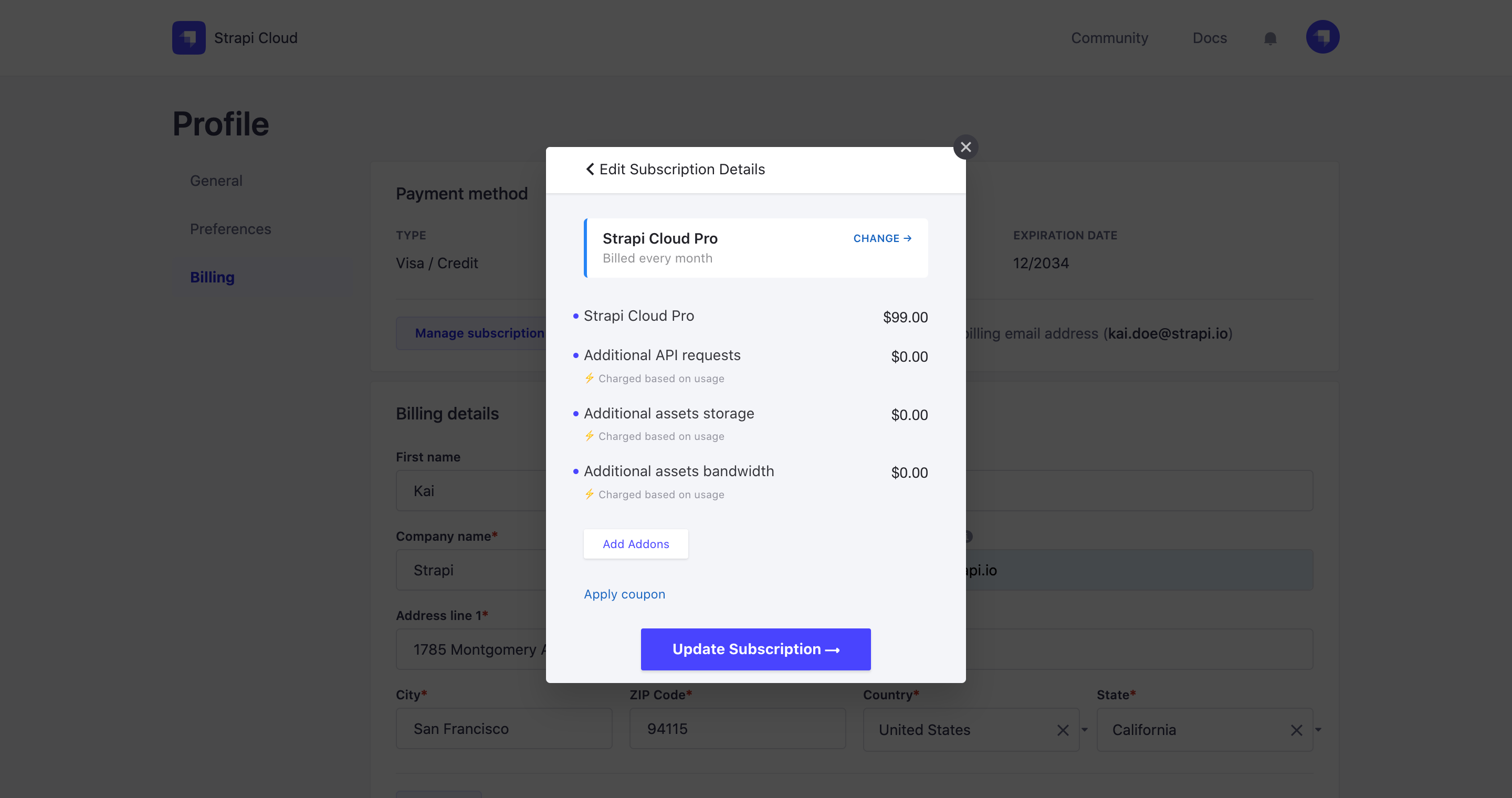1512x798 pixels.
Task: Open the Preferences section
Action: (x=230, y=229)
